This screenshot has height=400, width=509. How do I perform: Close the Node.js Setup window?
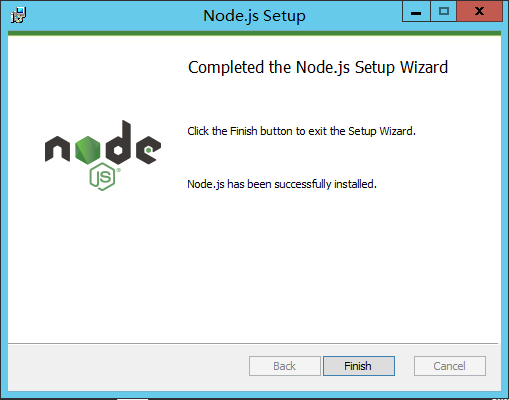479,12
